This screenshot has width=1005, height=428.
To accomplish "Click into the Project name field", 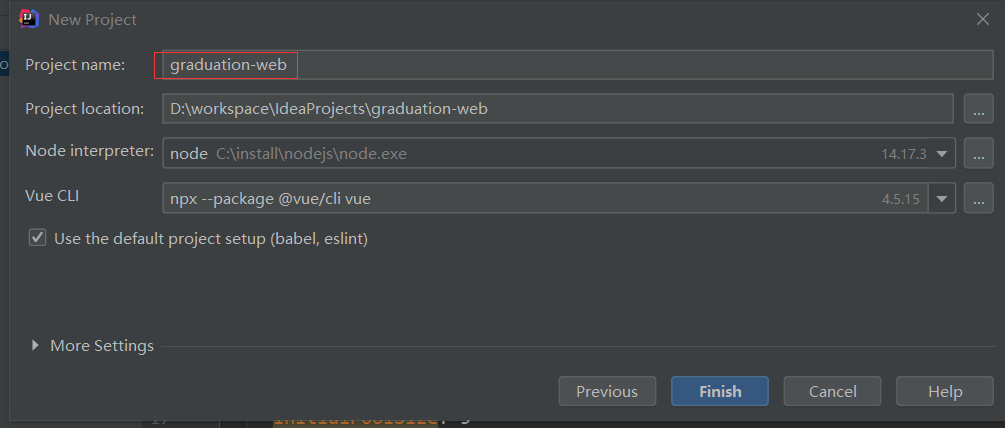I will click(577, 65).
